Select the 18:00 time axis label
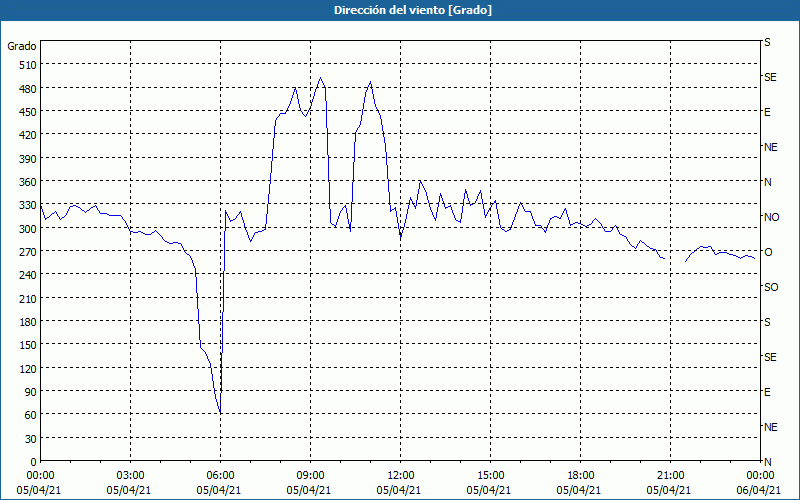 point(581,476)
